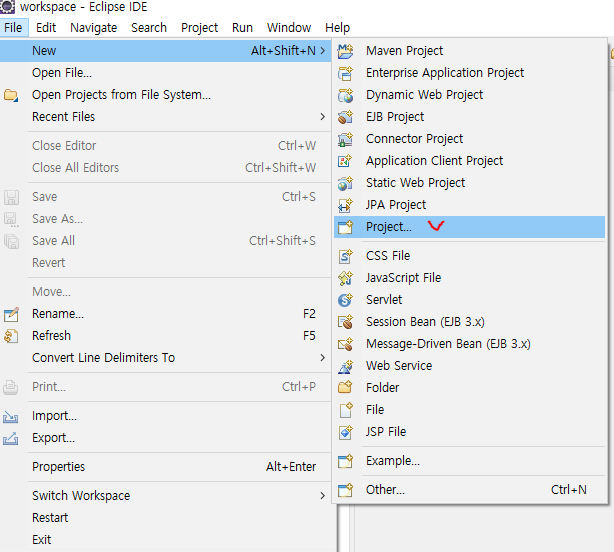This screenshot has width=614, height=552.
Task: Select the highlighted Project... entry
Action: pyautogui.click(x=470, y=227)
